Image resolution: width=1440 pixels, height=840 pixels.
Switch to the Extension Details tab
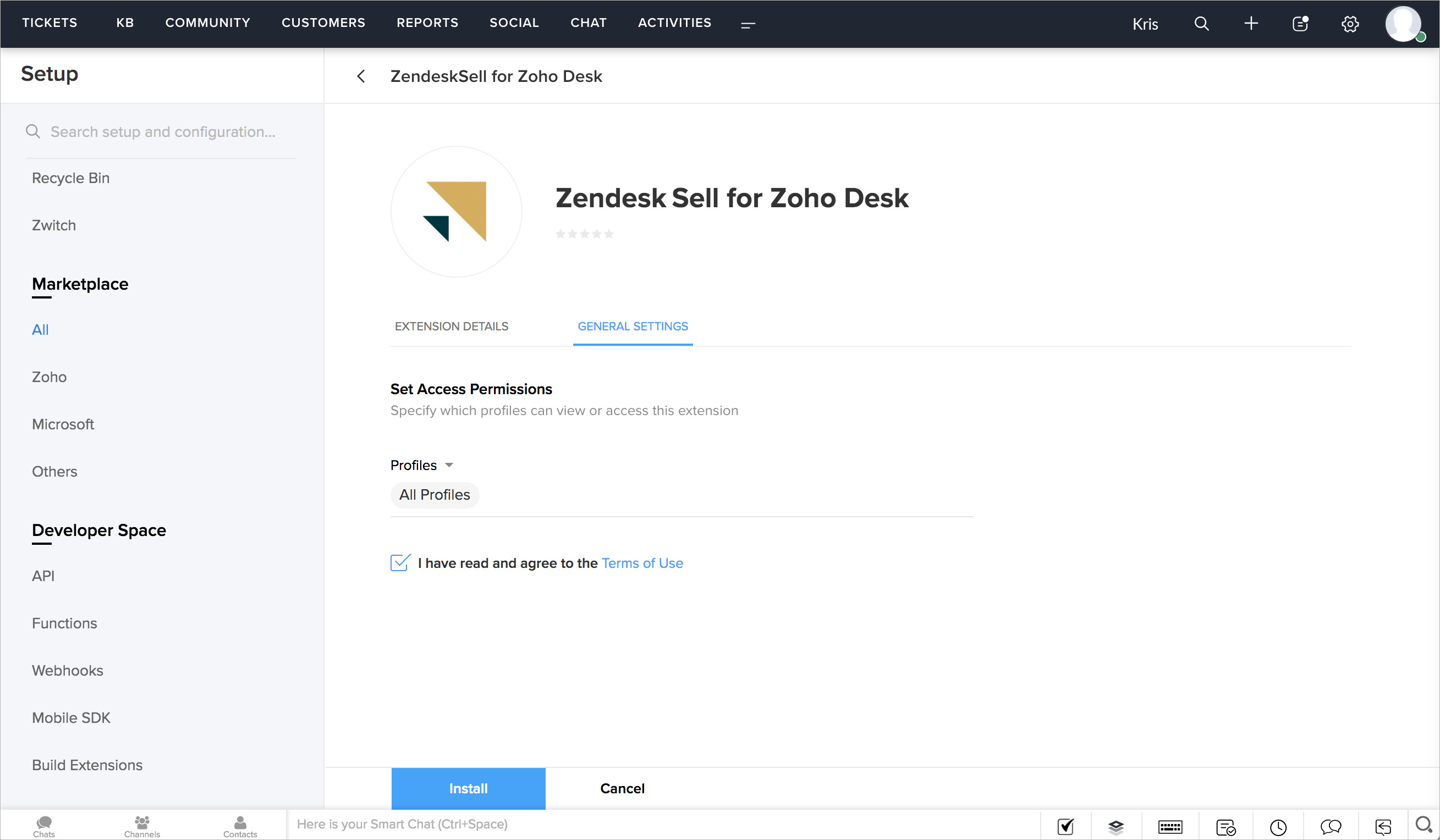(x=452, y=326)
